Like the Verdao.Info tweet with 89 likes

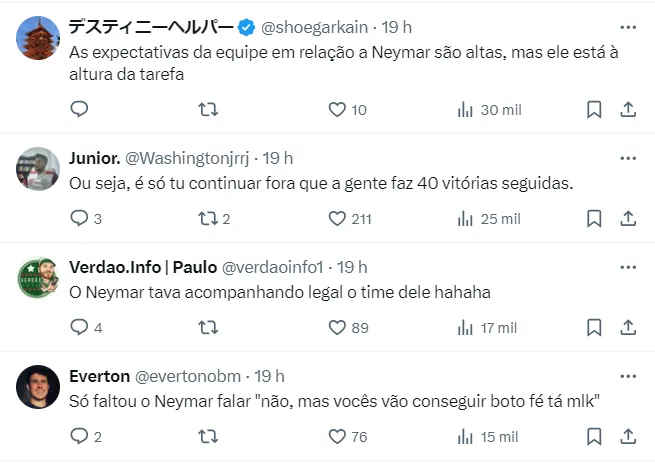(337, 327)
